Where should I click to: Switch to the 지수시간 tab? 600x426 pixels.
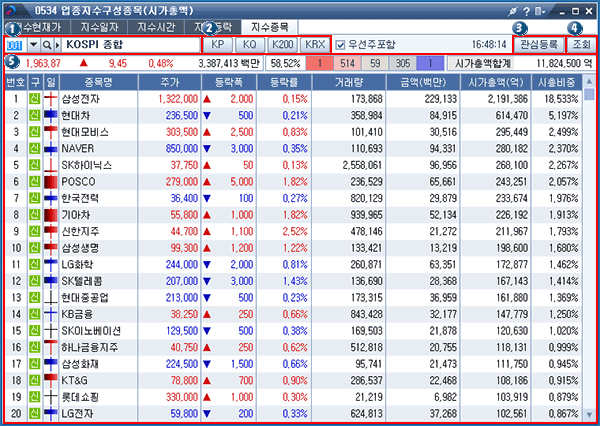156,27
